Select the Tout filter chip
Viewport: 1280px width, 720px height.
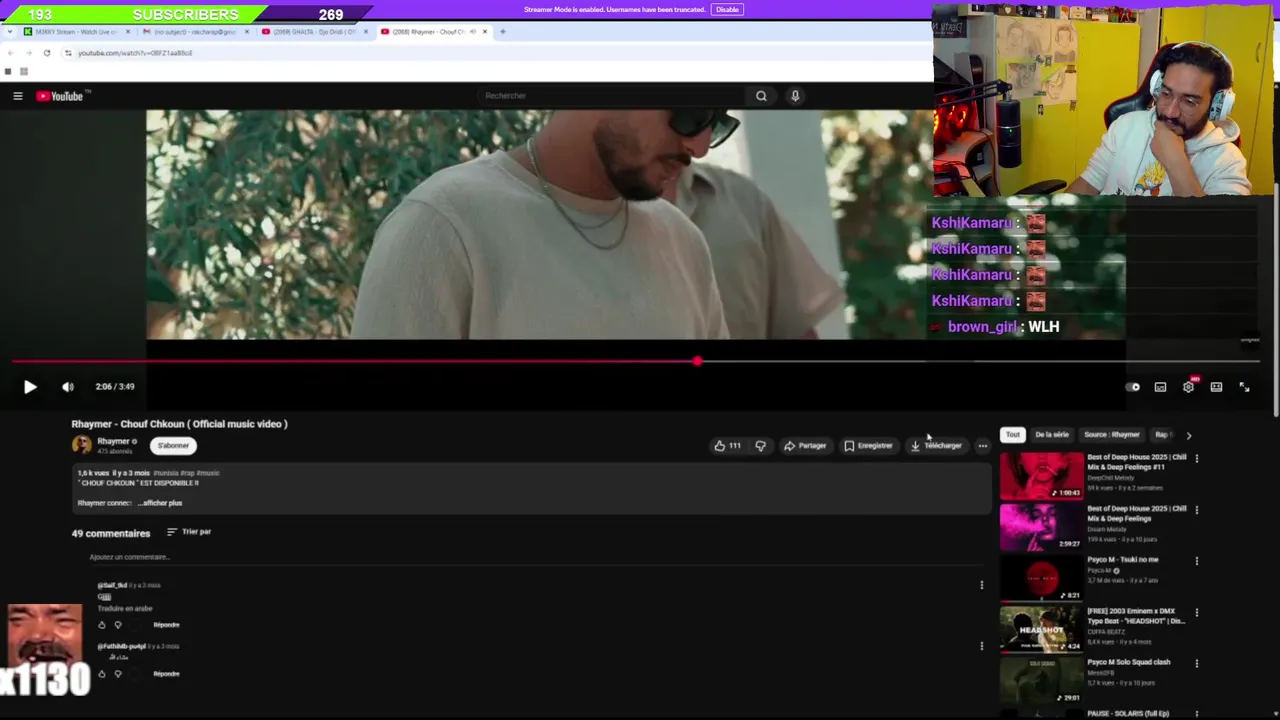(1013, 435)
